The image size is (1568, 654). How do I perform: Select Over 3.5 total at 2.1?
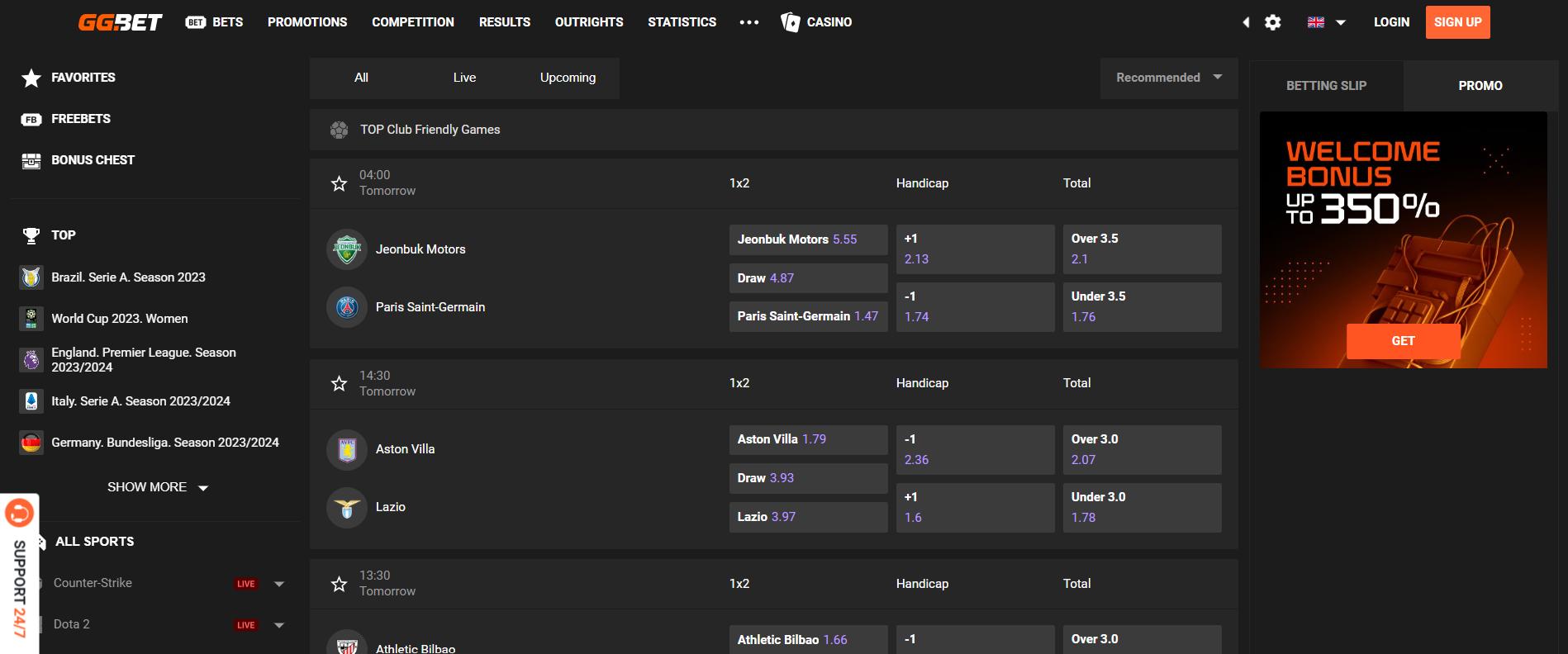pyautogui.click(x=1142, y=249)
